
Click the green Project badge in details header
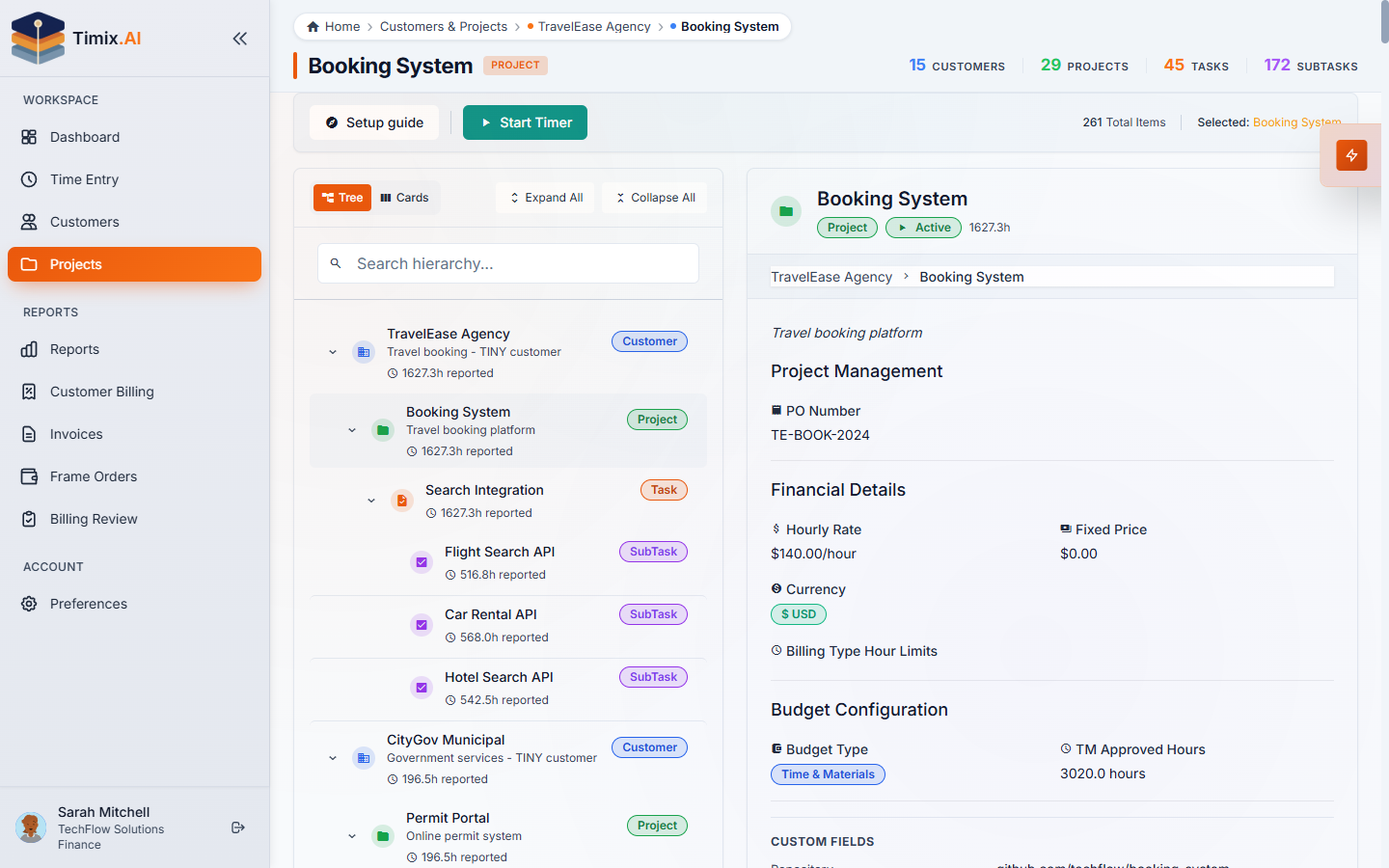pos(847,228)
